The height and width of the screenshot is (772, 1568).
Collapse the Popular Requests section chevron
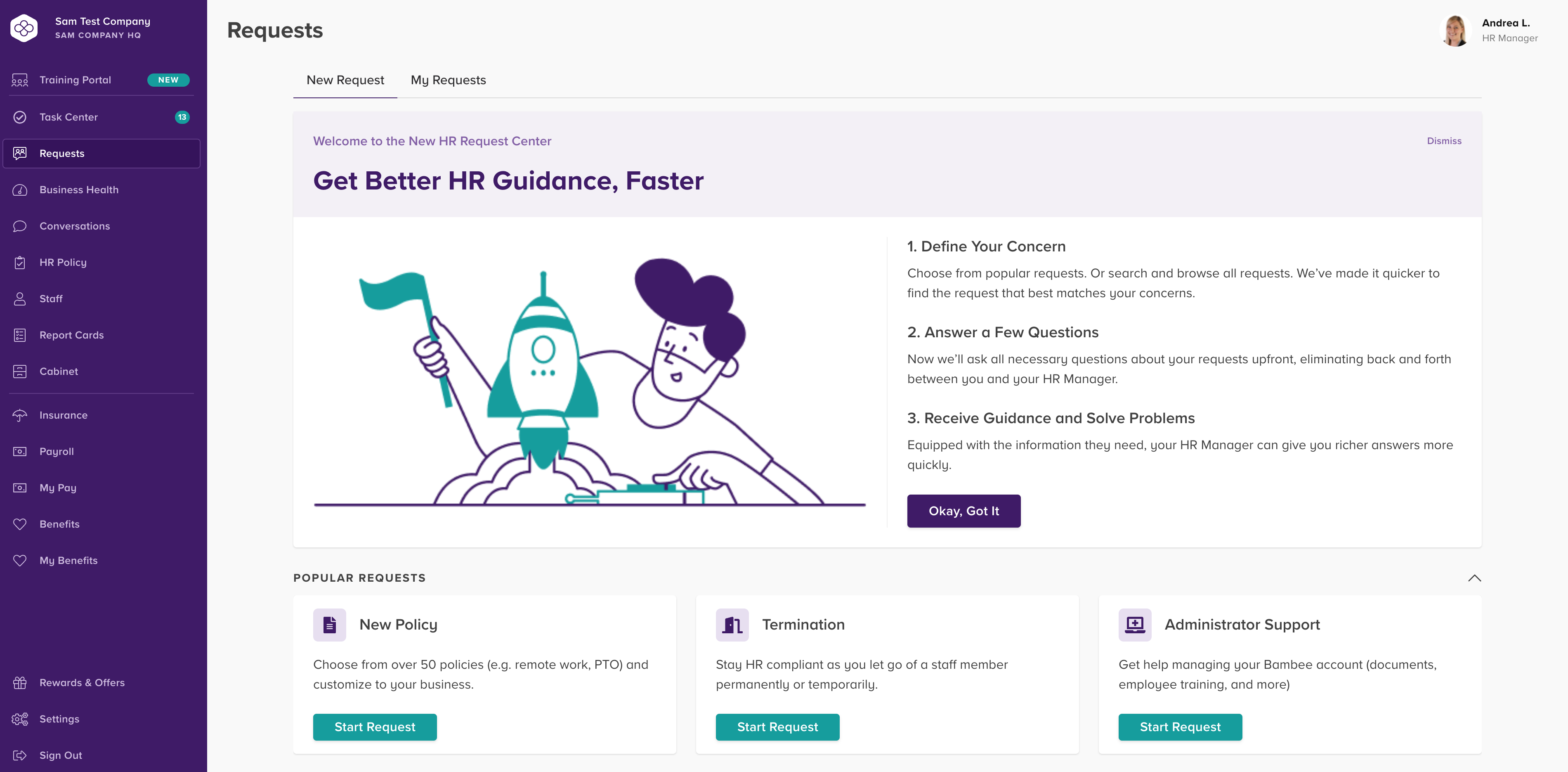coord(1475,578)
